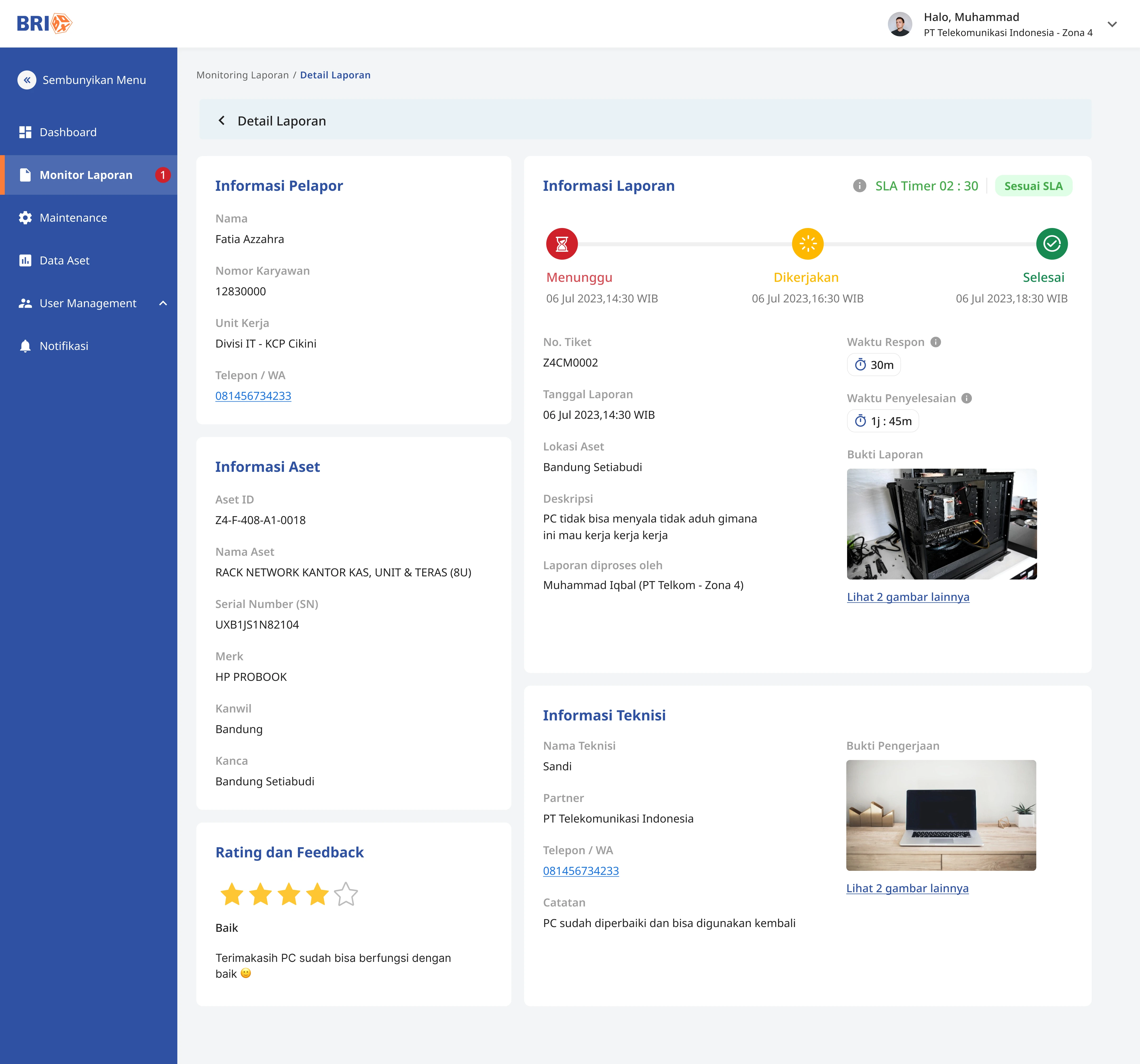Image resolution: width=1140 pixels, height=1064 pixels.
Task: Select the User Management people icon
Action: click(x=25, y=303)
